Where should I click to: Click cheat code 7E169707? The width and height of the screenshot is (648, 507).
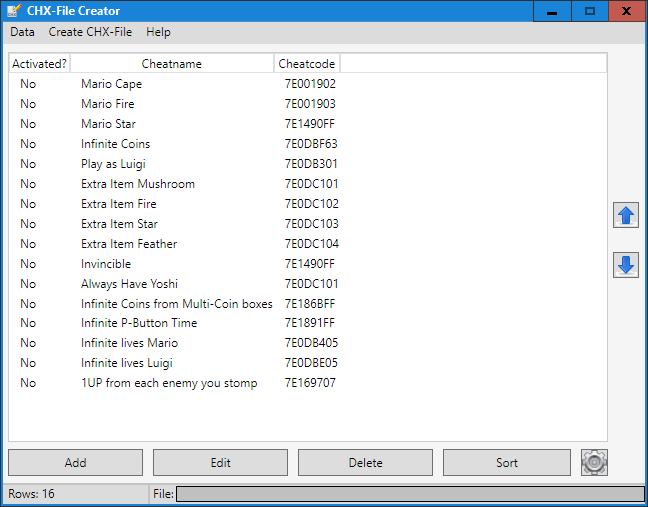pyautogui.click(x=310, y=383)
